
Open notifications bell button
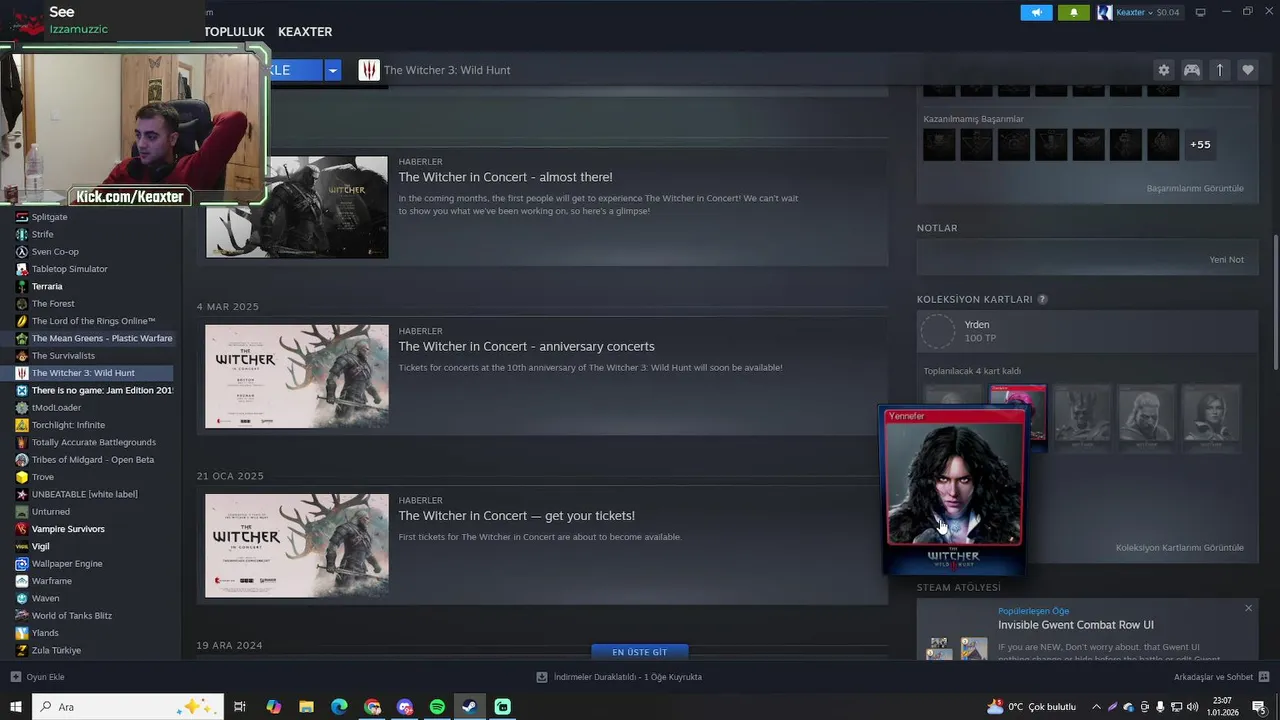pyautogui.click(x=1074, y=12)
